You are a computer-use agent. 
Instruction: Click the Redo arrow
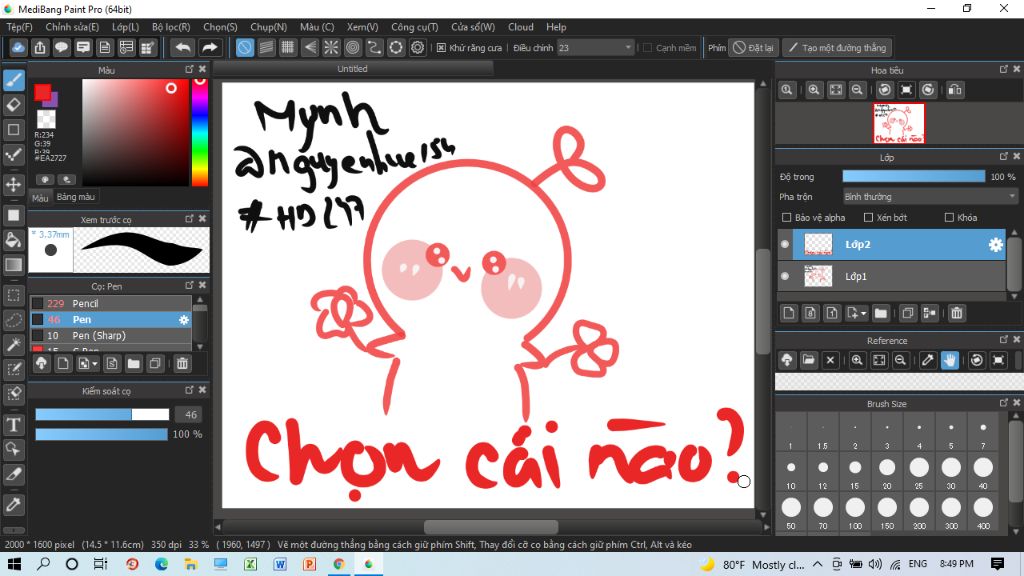coord(209,48)
